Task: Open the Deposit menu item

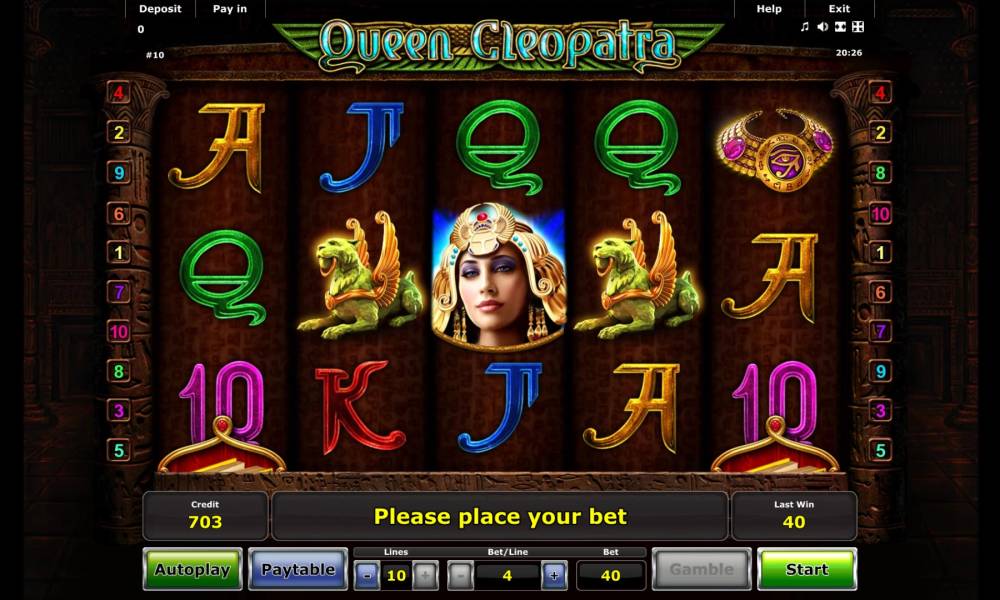Action: click(160, 9)
